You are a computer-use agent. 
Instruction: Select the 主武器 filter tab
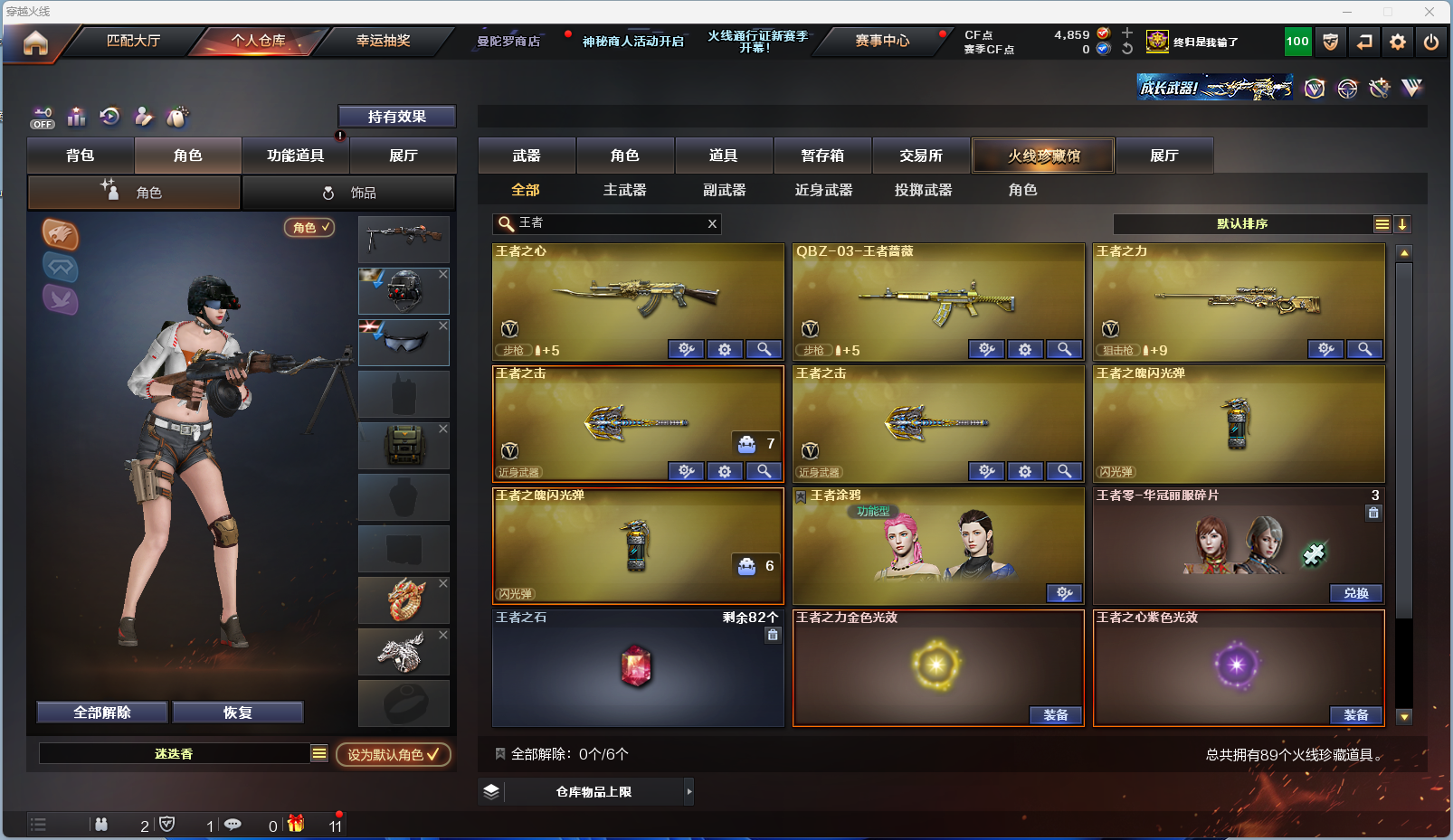coord(625,190)
